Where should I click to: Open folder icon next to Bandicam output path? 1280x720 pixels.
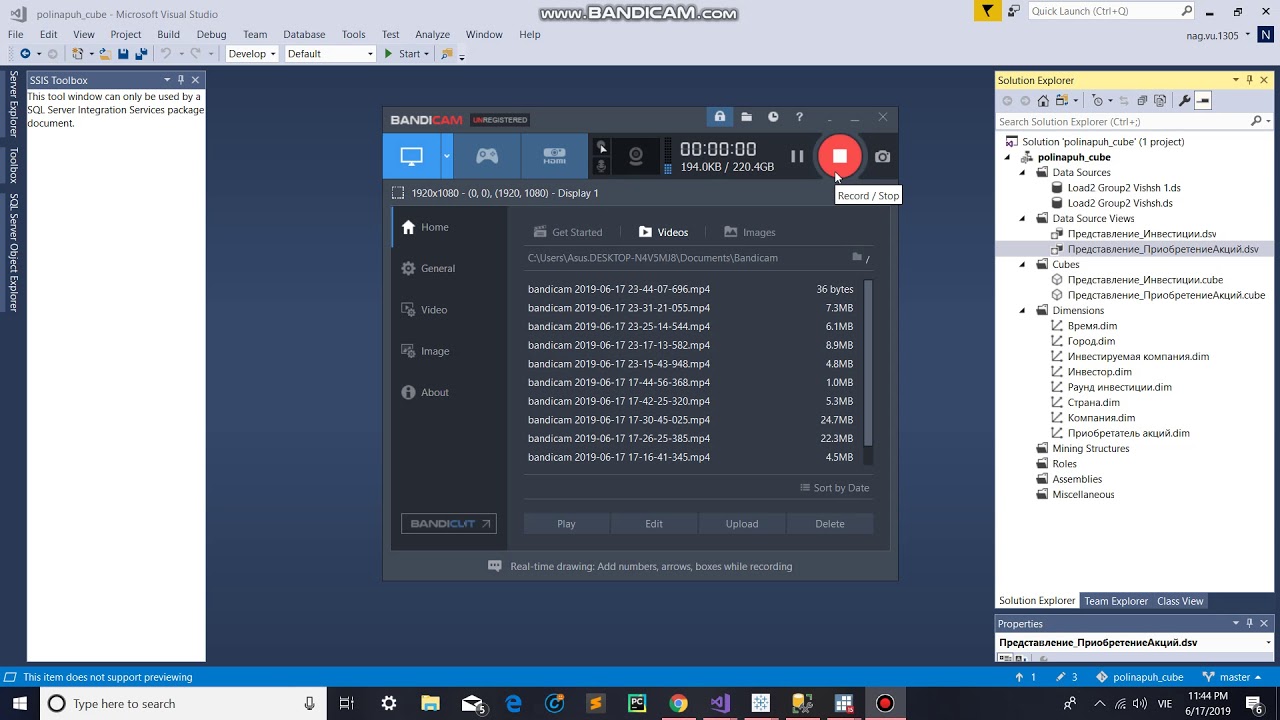click(x=857, y=258)
